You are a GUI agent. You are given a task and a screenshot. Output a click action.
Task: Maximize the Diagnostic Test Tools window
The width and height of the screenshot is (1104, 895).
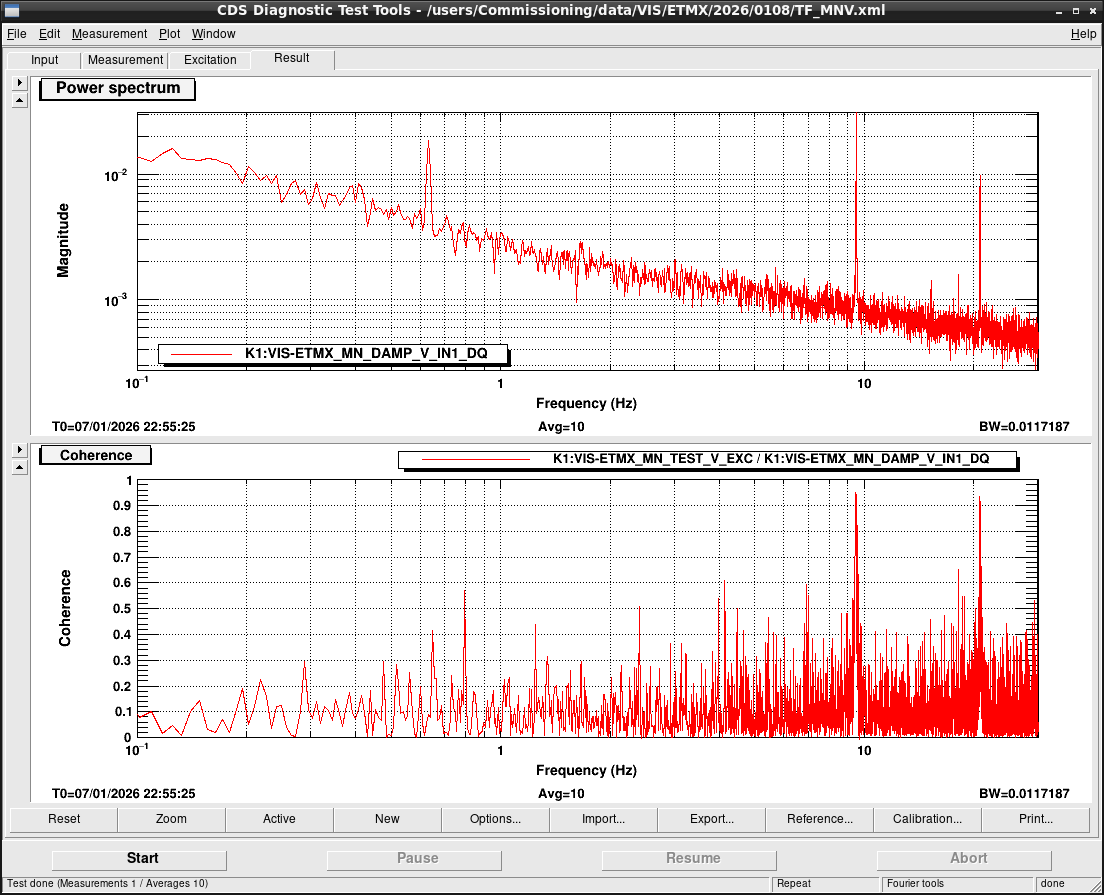pyautogui.click(x=1076, y=11)
